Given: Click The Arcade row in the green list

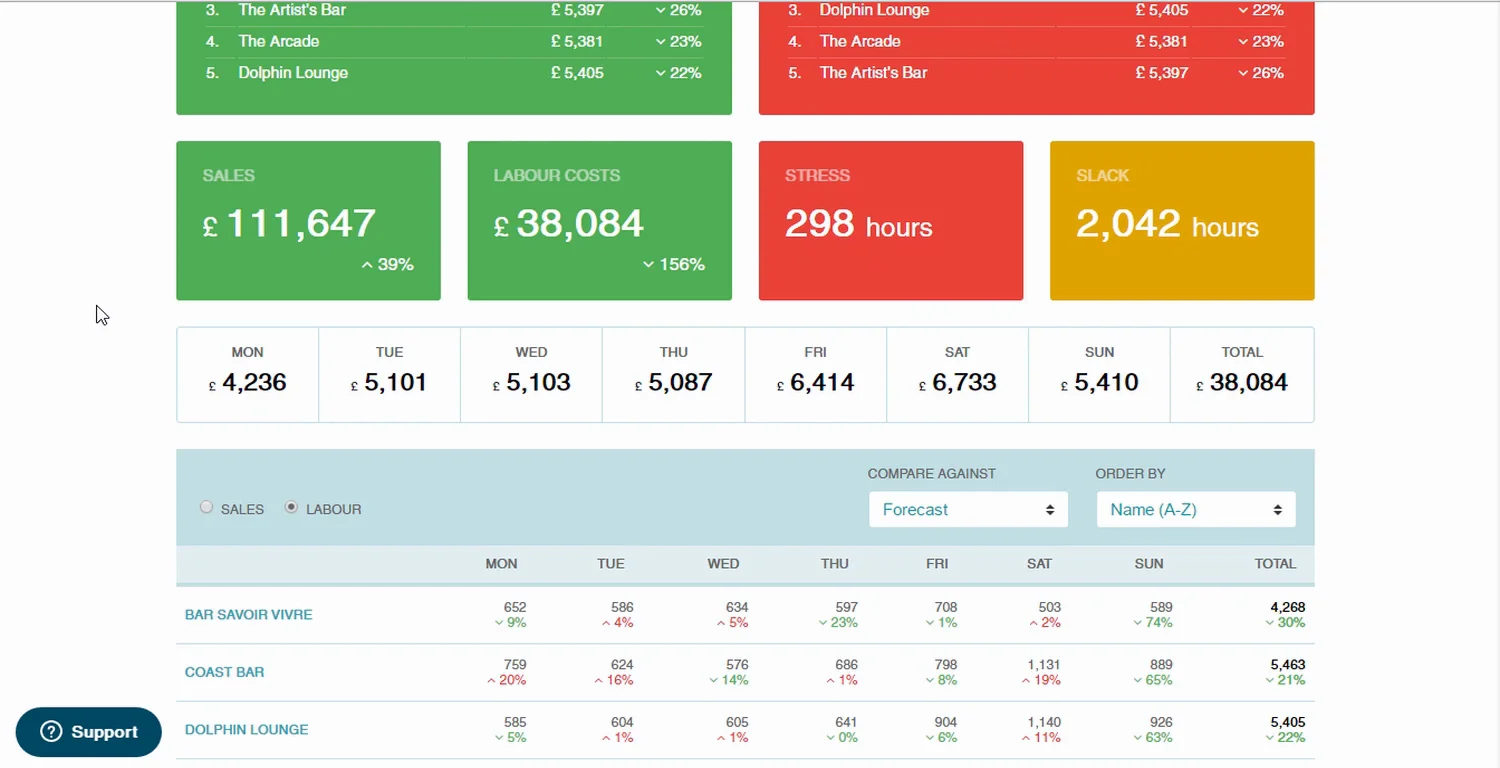Looking at the screenshot, I should point(454,42).
